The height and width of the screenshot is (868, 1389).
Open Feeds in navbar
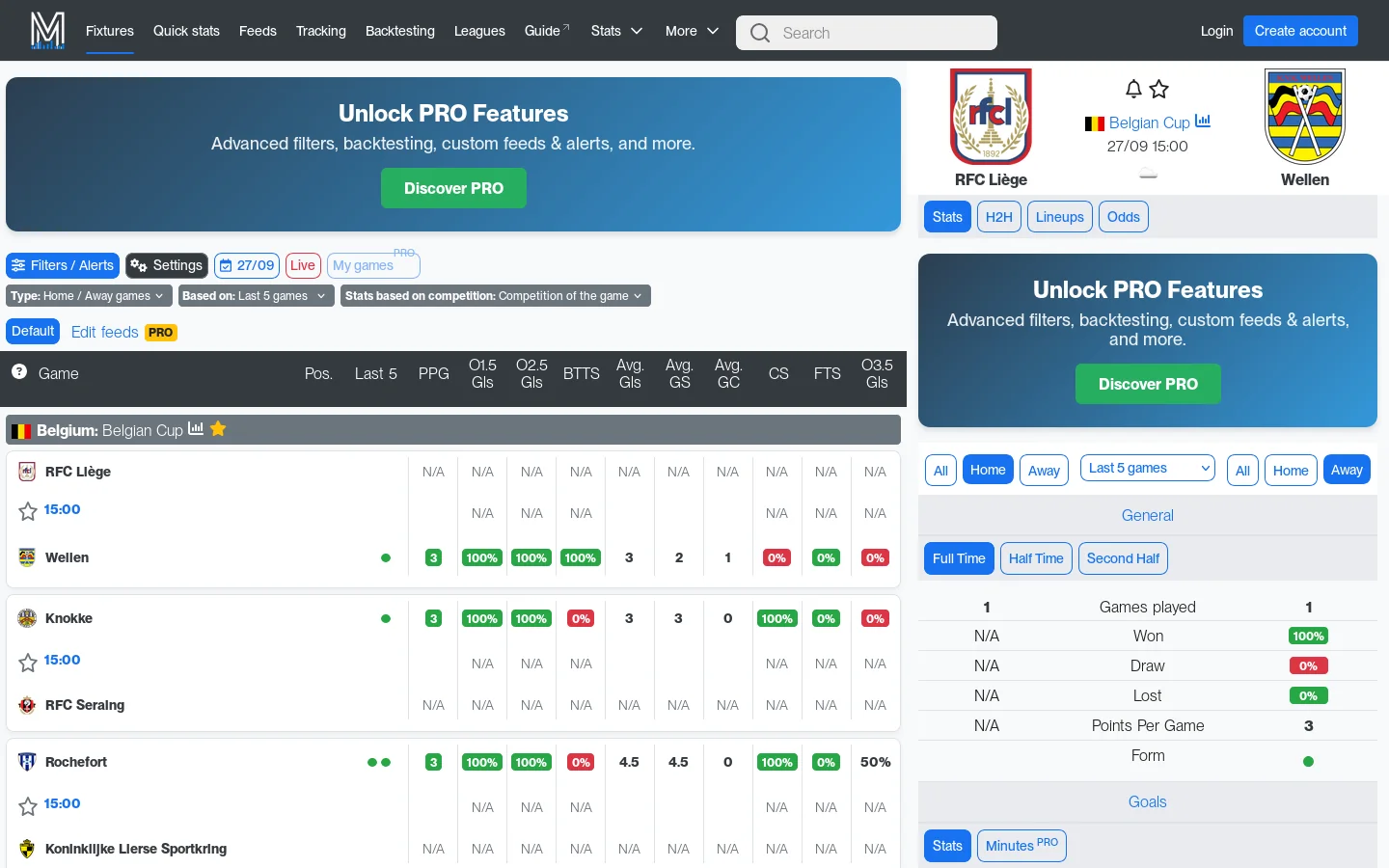258,31
